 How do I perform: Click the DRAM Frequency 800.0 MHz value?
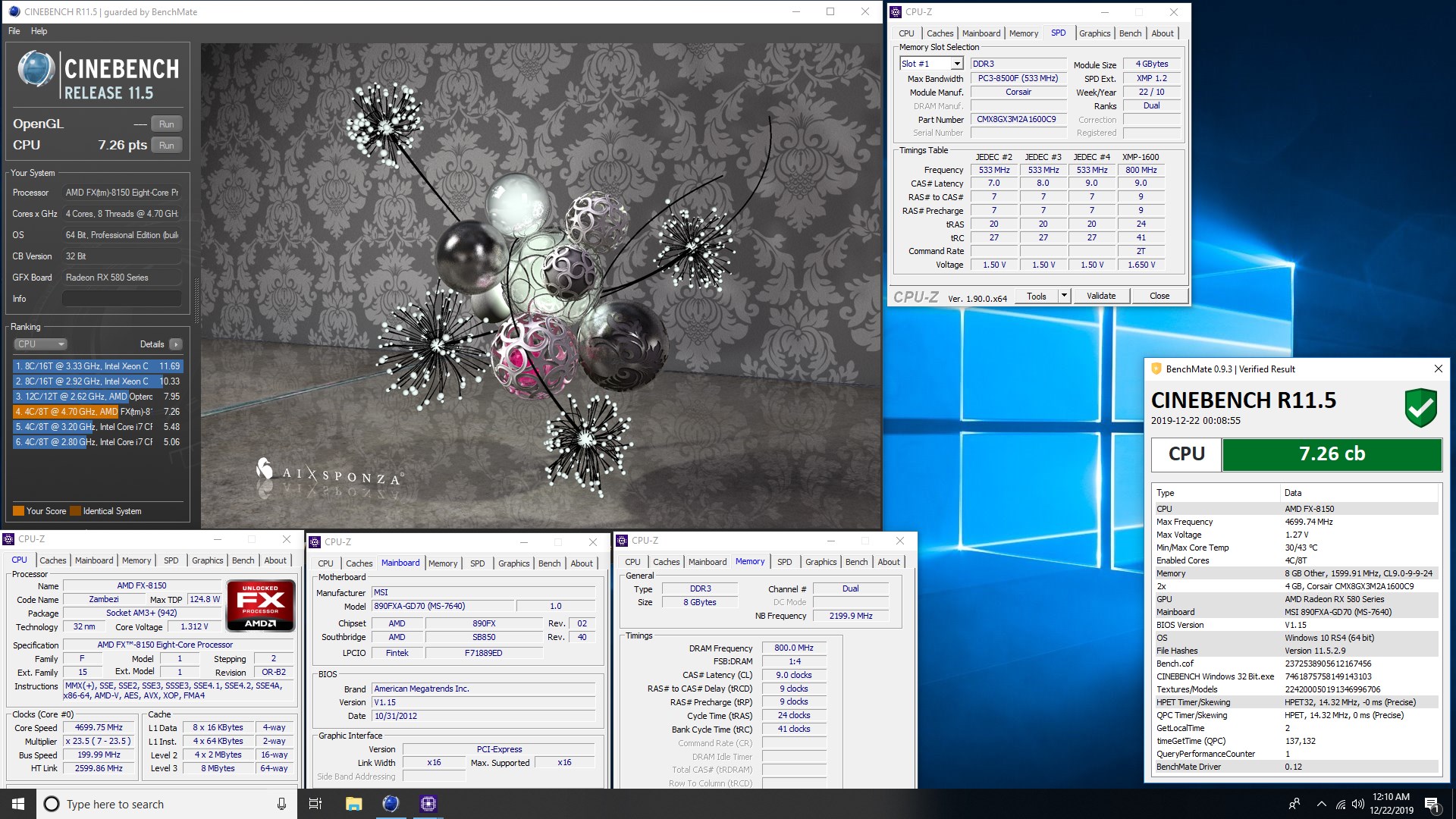coord(793,648)
